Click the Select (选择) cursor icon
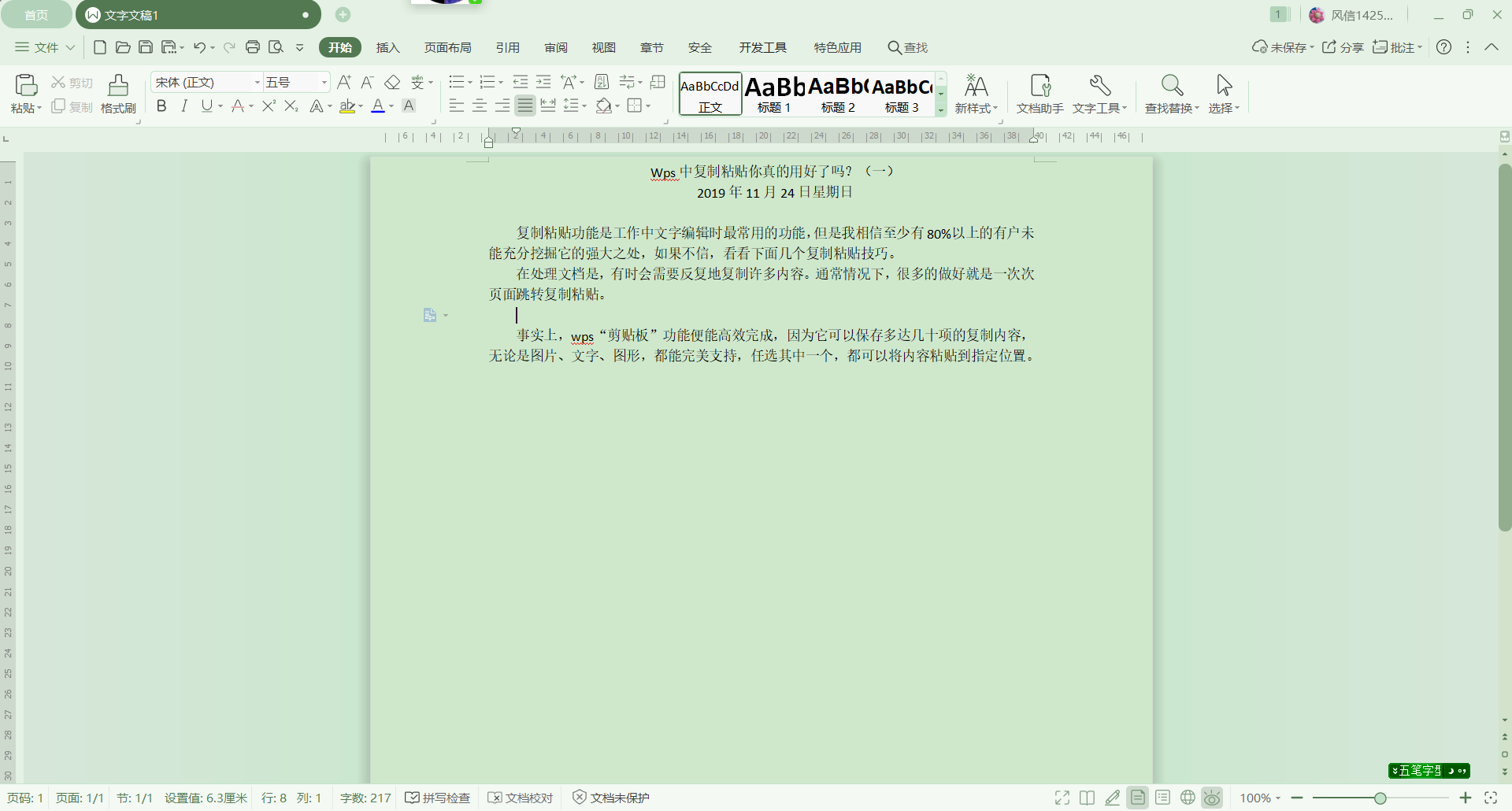 1224,85
